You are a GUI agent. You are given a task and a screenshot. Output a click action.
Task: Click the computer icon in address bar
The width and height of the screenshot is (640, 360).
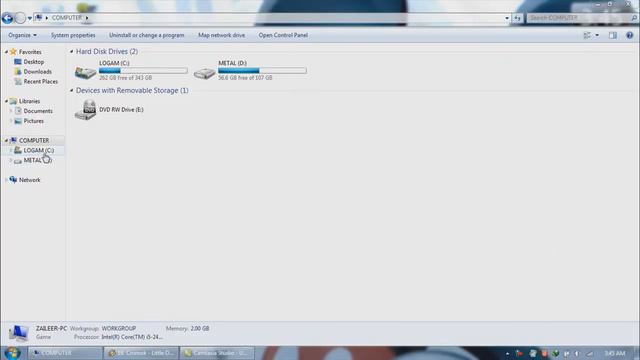point(38,18)
